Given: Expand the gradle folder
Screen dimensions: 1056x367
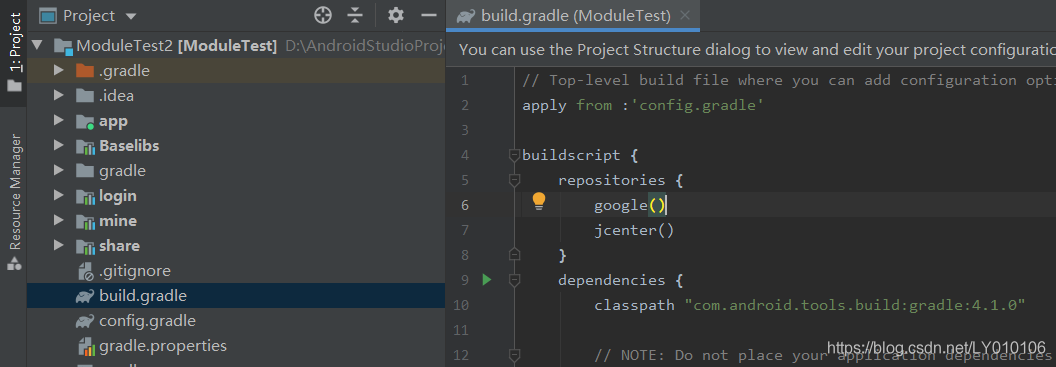Looking at the screenshot, I should [x=59, y=171].
